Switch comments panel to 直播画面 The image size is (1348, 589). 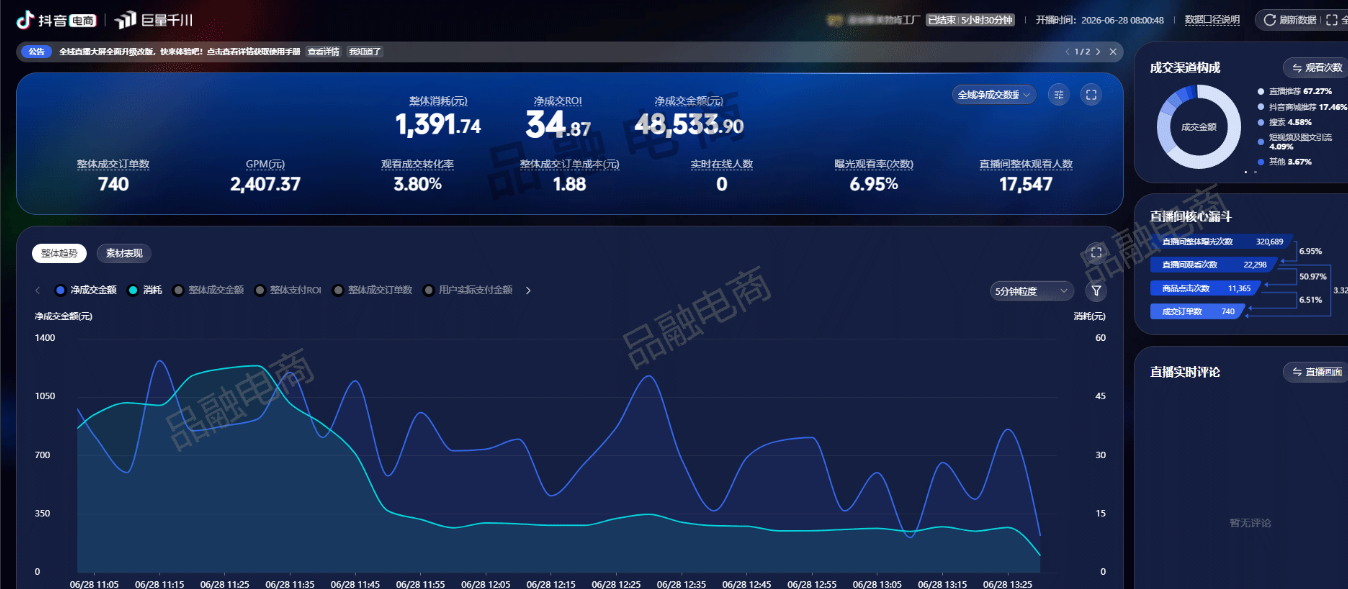[x=1315, y=372]
